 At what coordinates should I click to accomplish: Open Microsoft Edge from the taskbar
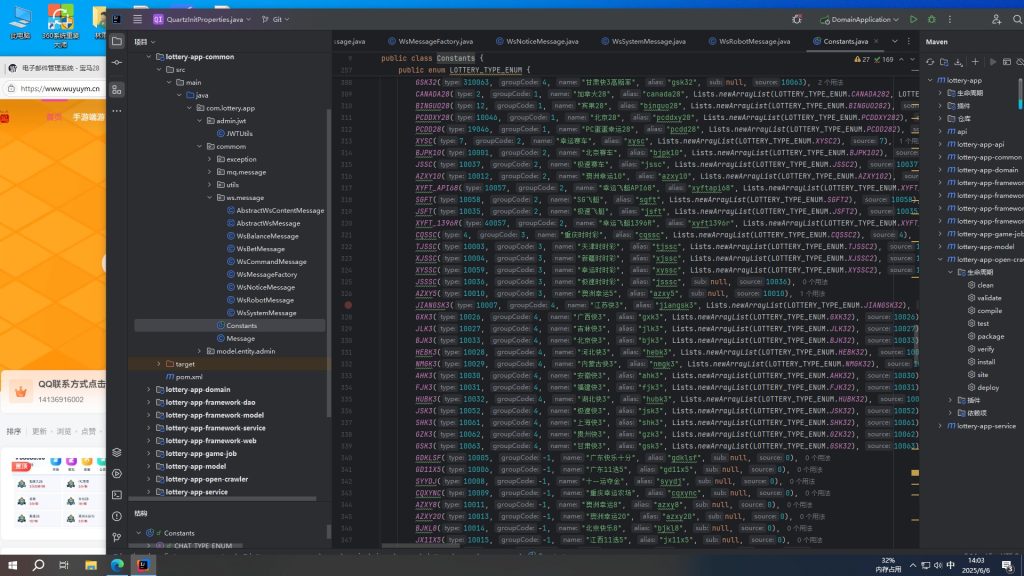115,565
